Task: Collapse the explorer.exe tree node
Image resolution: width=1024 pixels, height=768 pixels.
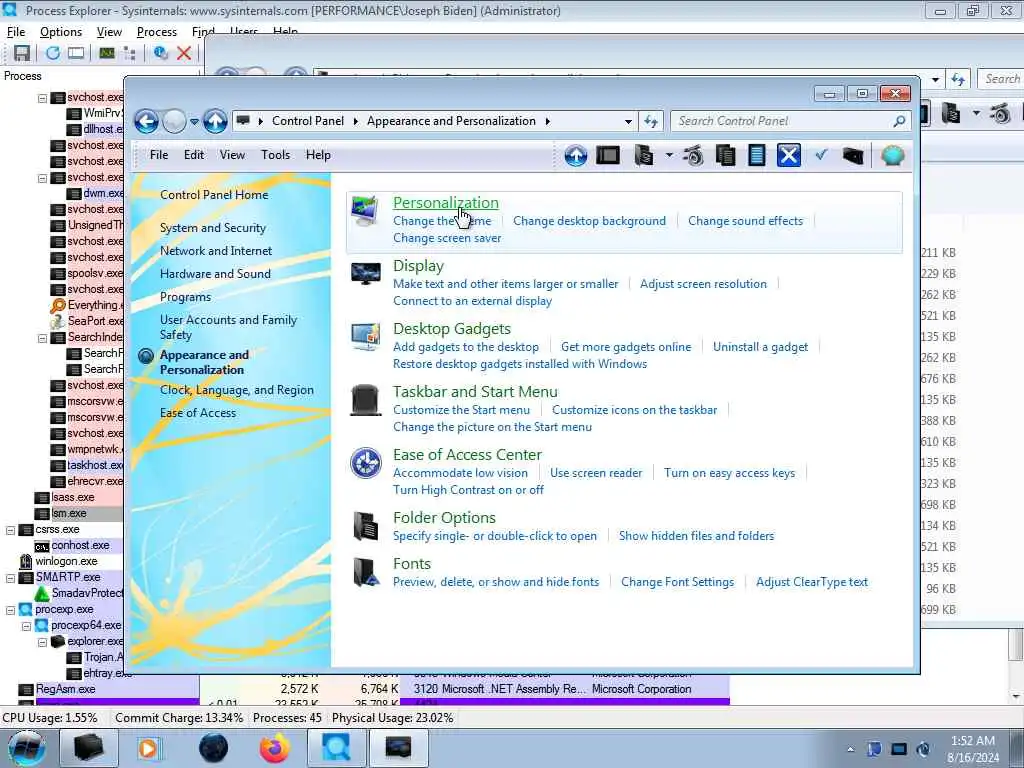Action: click(x=42, y=642)
